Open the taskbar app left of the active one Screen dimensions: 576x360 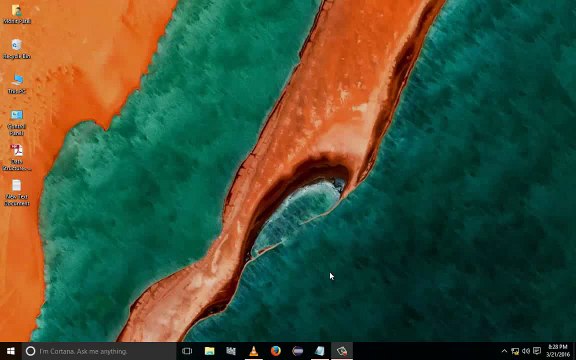click(320, 351)
